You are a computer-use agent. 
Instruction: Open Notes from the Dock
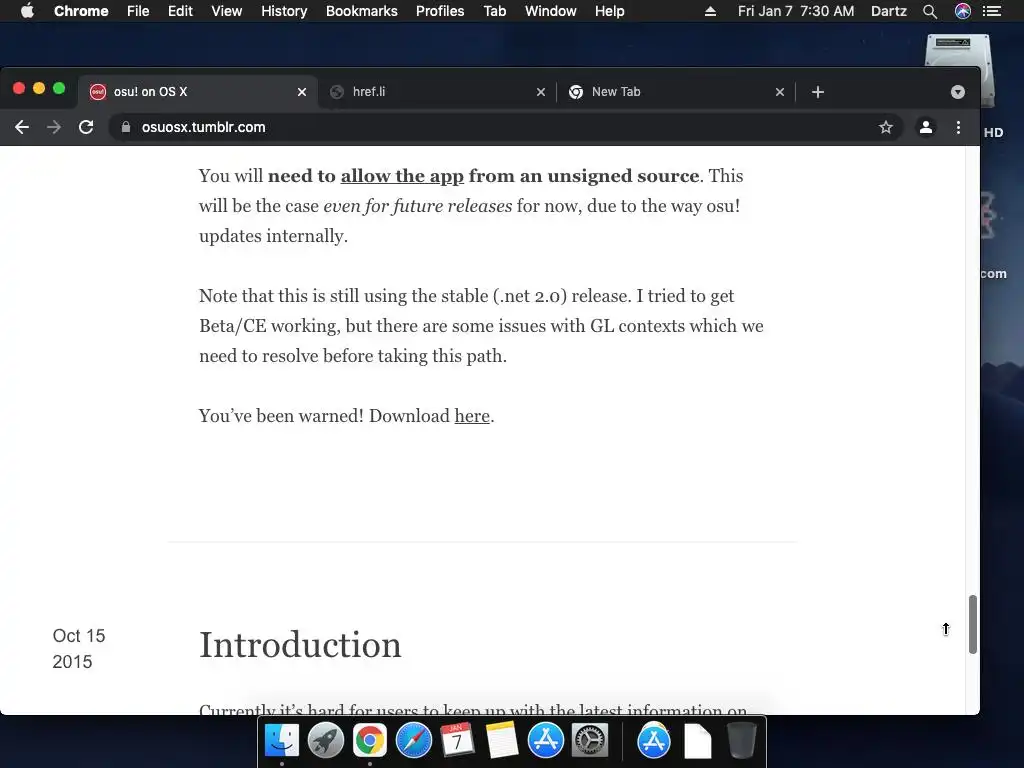(x=502, y=741)
